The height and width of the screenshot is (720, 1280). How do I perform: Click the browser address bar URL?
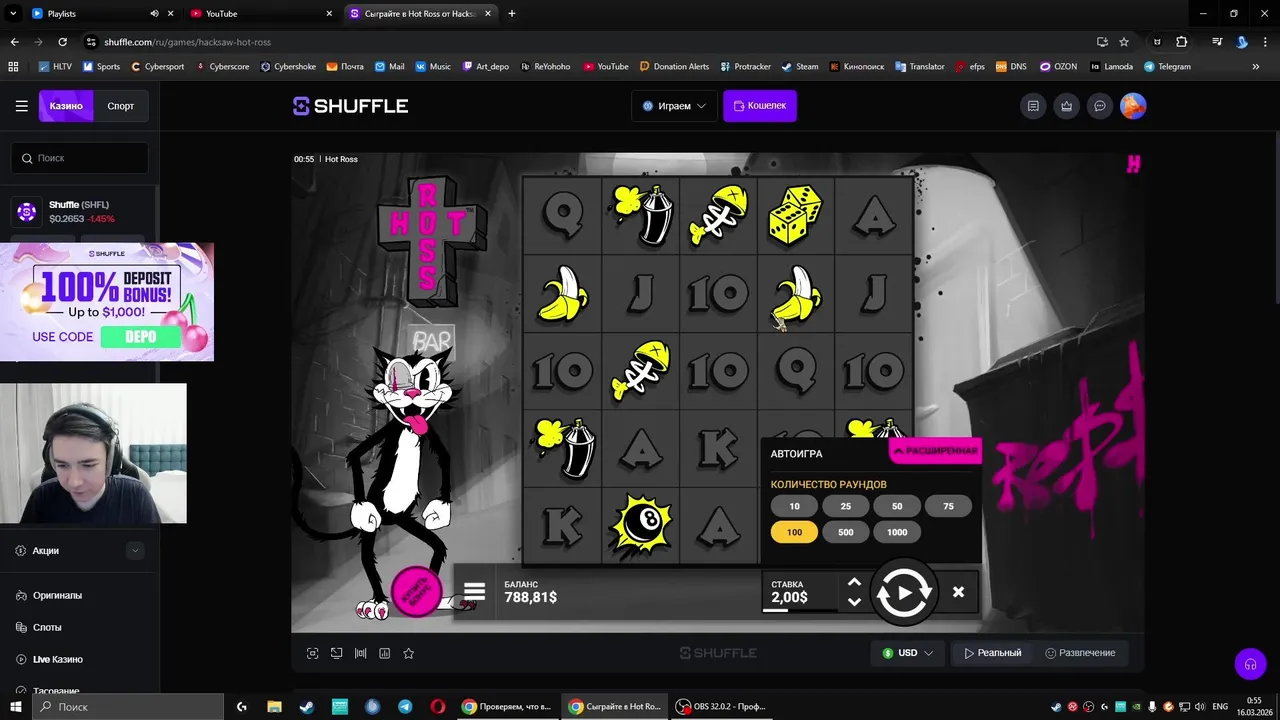pos(187,42)
